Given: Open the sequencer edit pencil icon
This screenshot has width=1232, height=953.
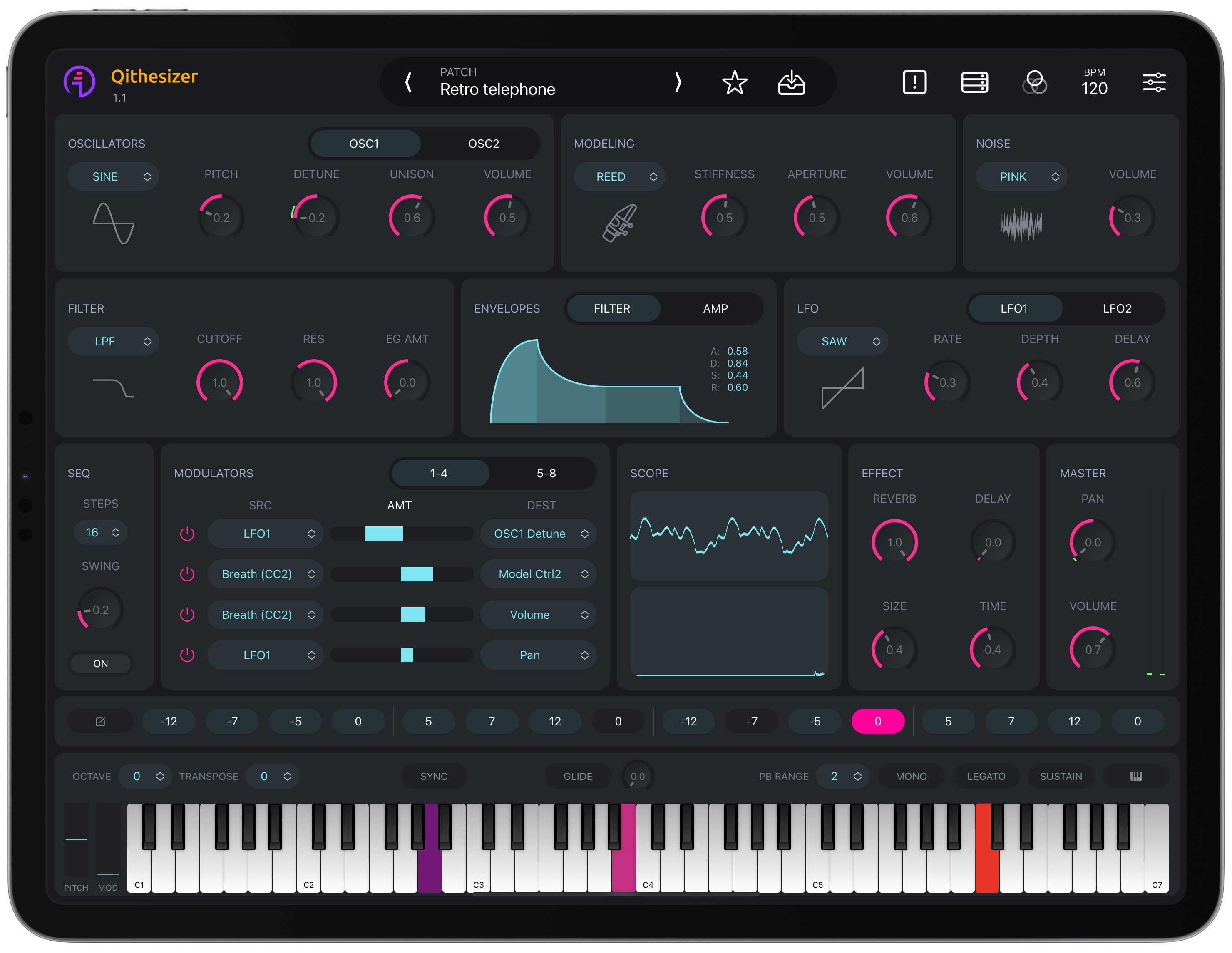Looking at the screenshot, I should click(100, 721).
